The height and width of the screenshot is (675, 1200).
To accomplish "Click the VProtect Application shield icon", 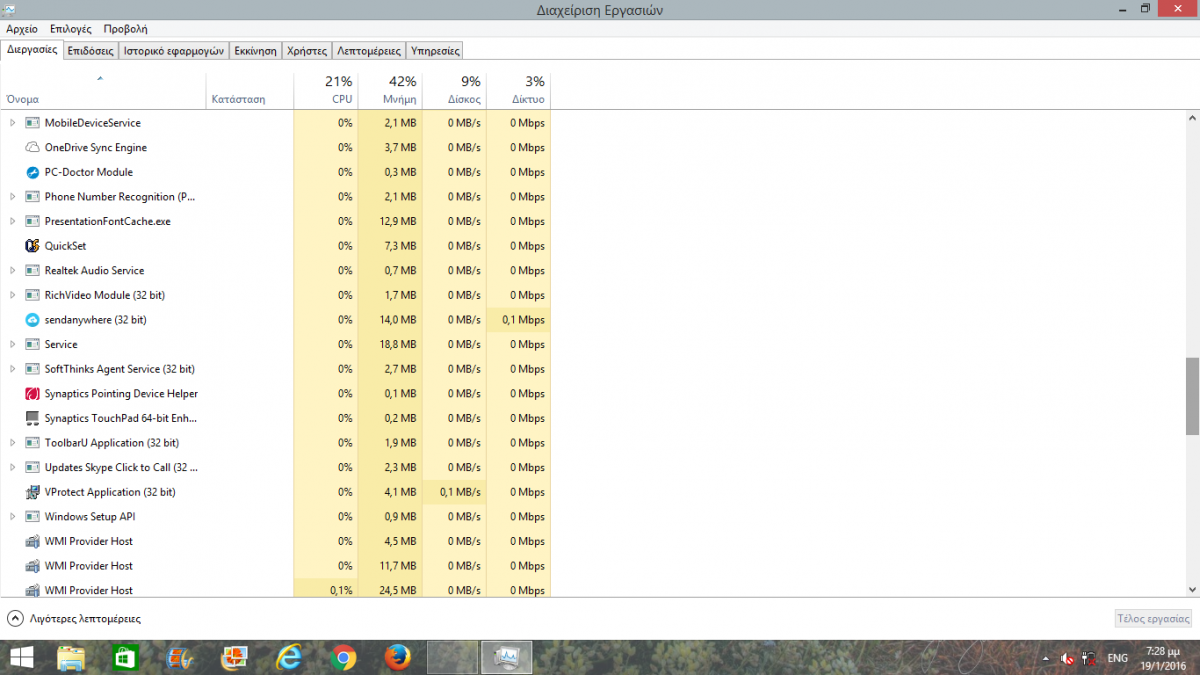I will (x=32, y=492).
